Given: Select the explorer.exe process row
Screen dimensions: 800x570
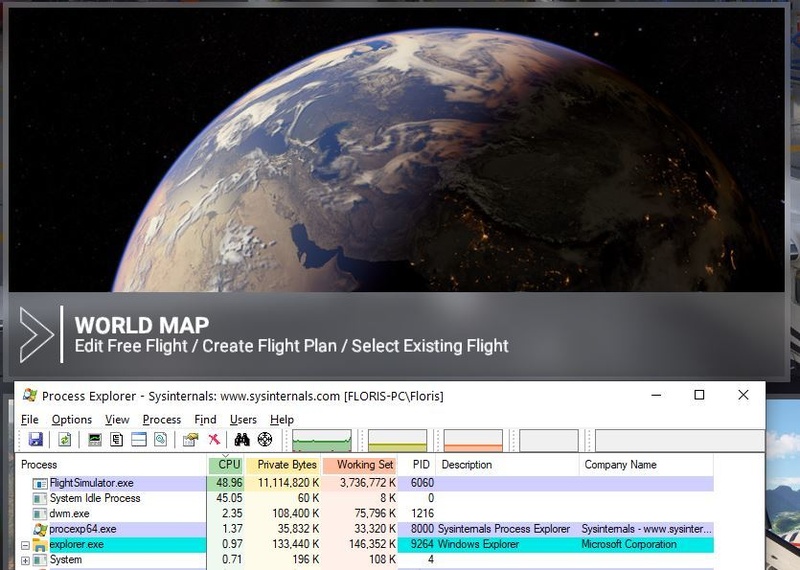Looking at the screenshot, I should click(365, 544).
